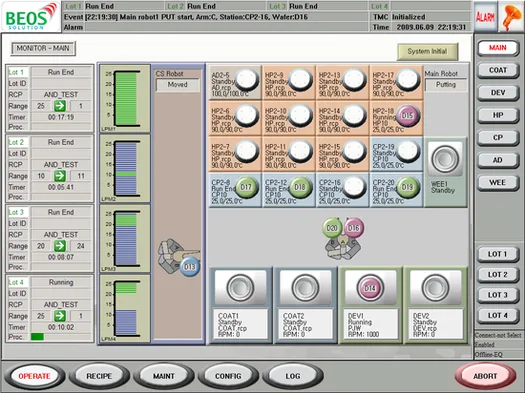Click wafer D14 in DEV1 chamber
The image size is (525, 393).
(x=370, y=288)
